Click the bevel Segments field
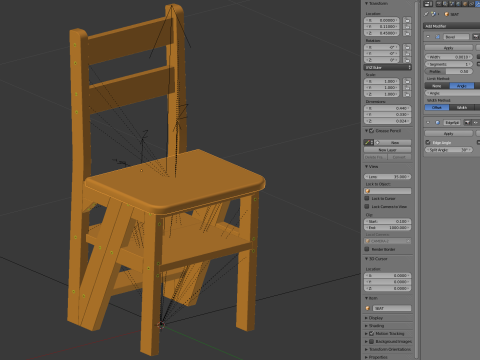This screenshot has height=360, width=480. (449, 64)
